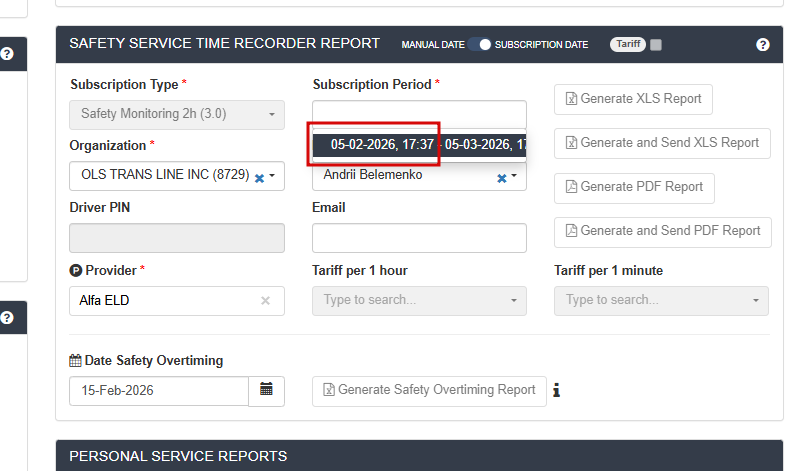Screen dimensions: 792x471
Task: Click Generate PDF Report button
Action: 633,187
